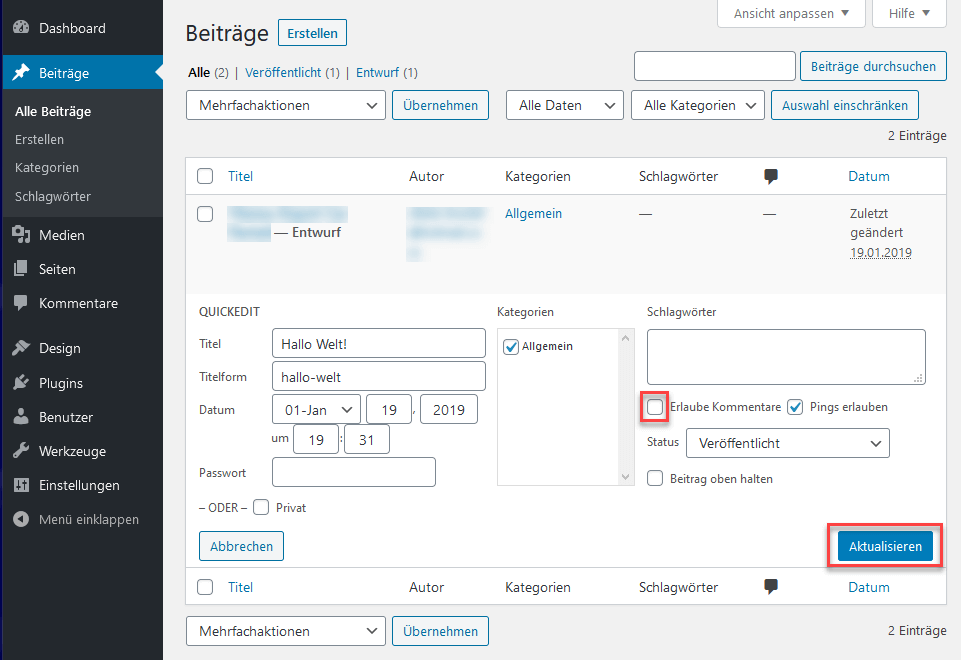The image size is (961, 660).
Task: Click Erstellen button next to Beiträge heading
Action: coord(313,33)
